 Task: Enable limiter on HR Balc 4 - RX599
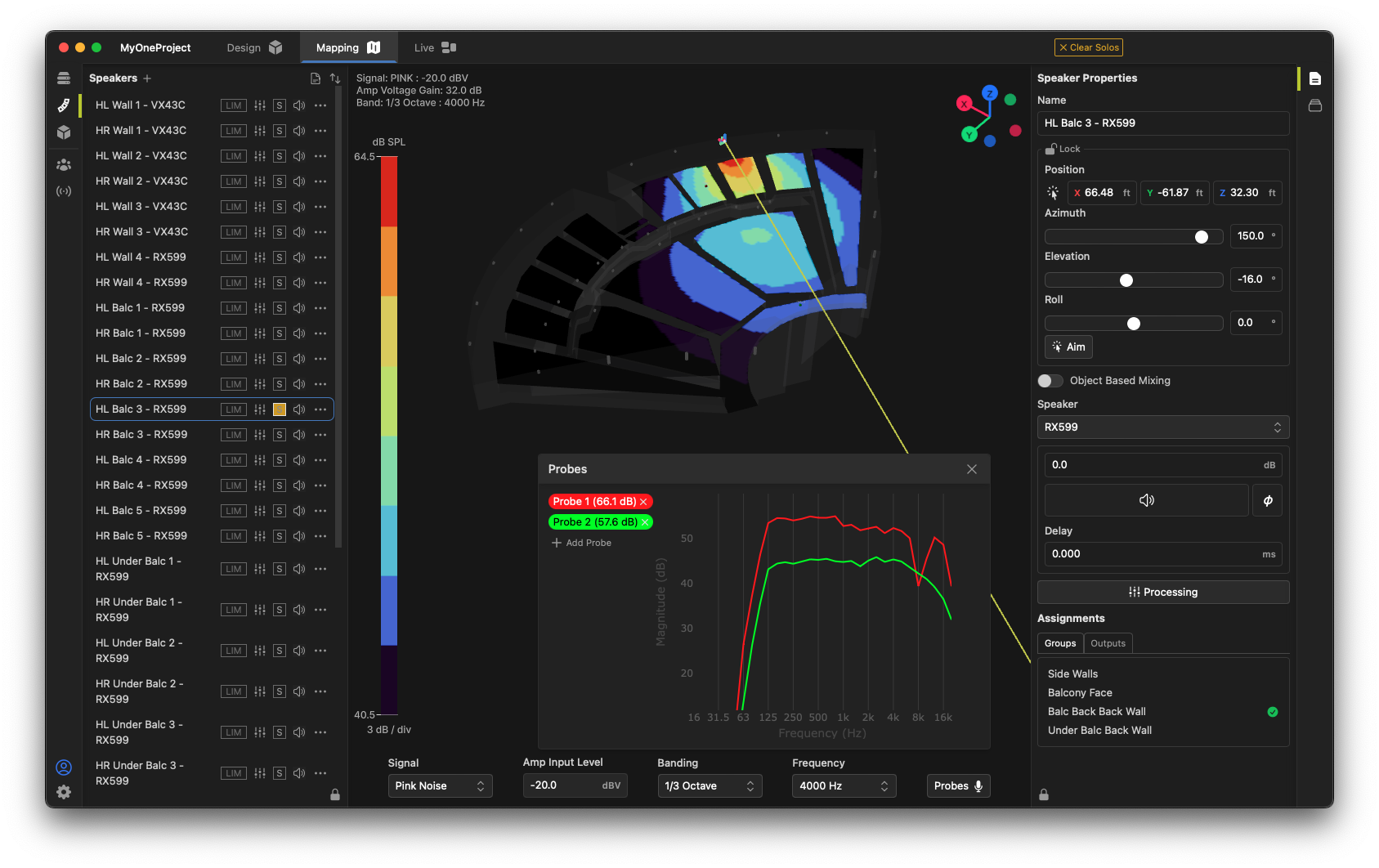click(x=234, y=485)
